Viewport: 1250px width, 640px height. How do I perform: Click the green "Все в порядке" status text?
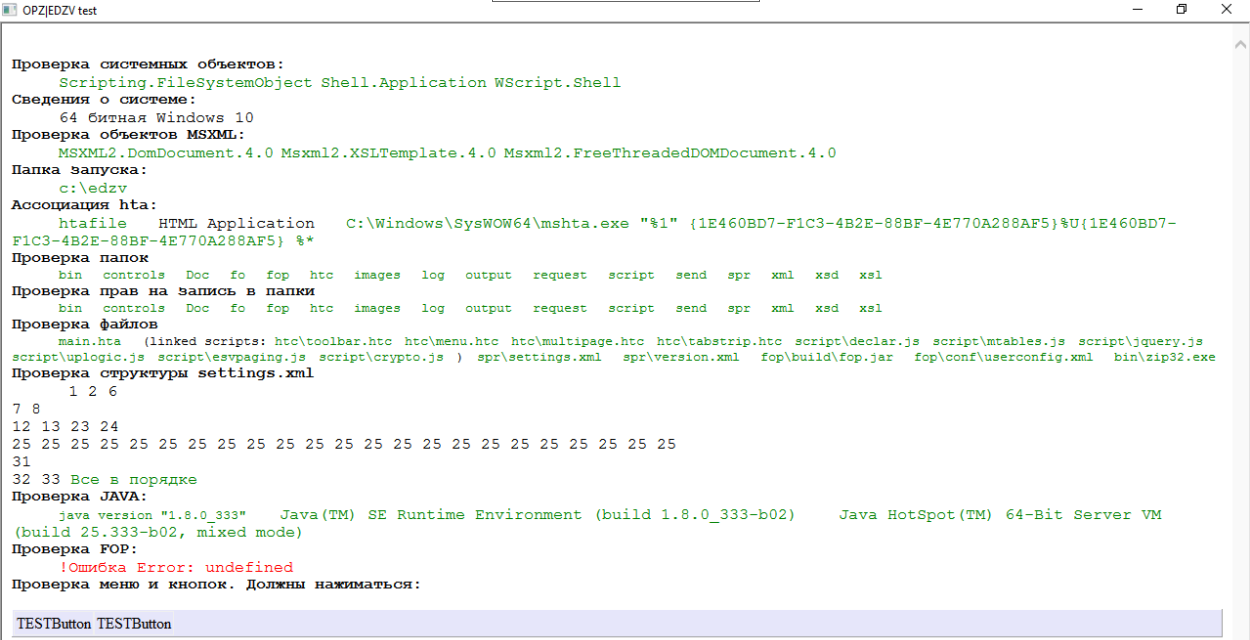click(x=134, y=479)
